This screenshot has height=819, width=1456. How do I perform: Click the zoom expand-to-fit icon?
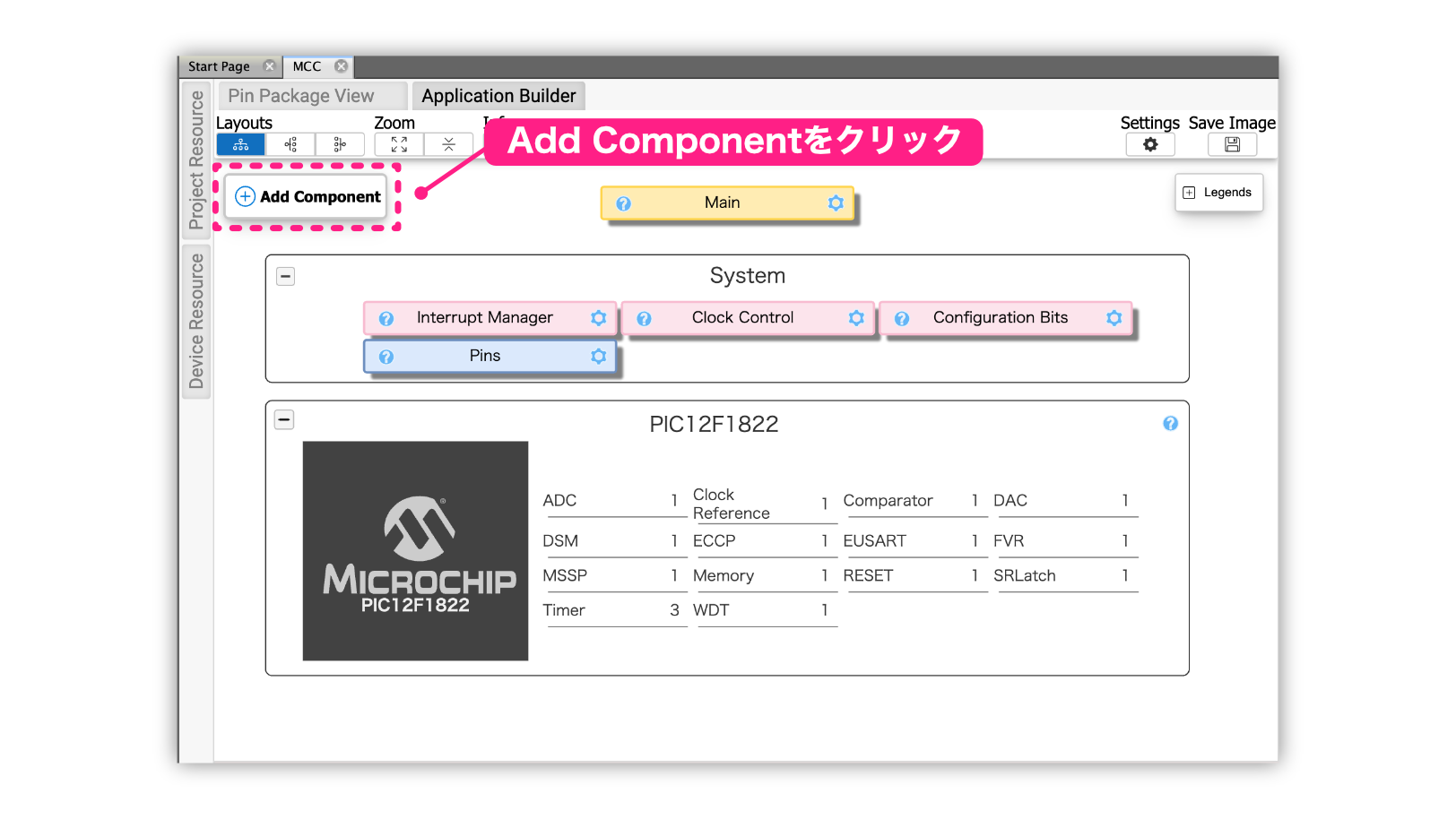click(x=399, y=144)
